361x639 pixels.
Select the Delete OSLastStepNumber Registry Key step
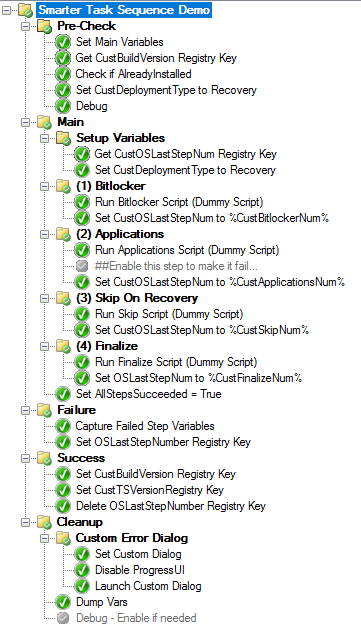(x=171, y=506)
